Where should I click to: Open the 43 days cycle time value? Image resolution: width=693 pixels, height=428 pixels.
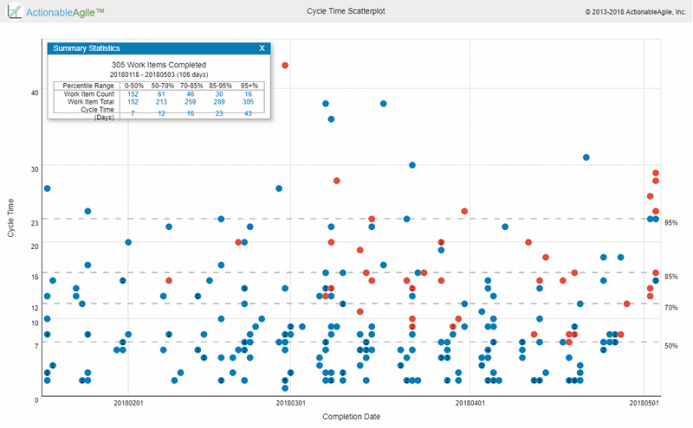coord(248,114)
